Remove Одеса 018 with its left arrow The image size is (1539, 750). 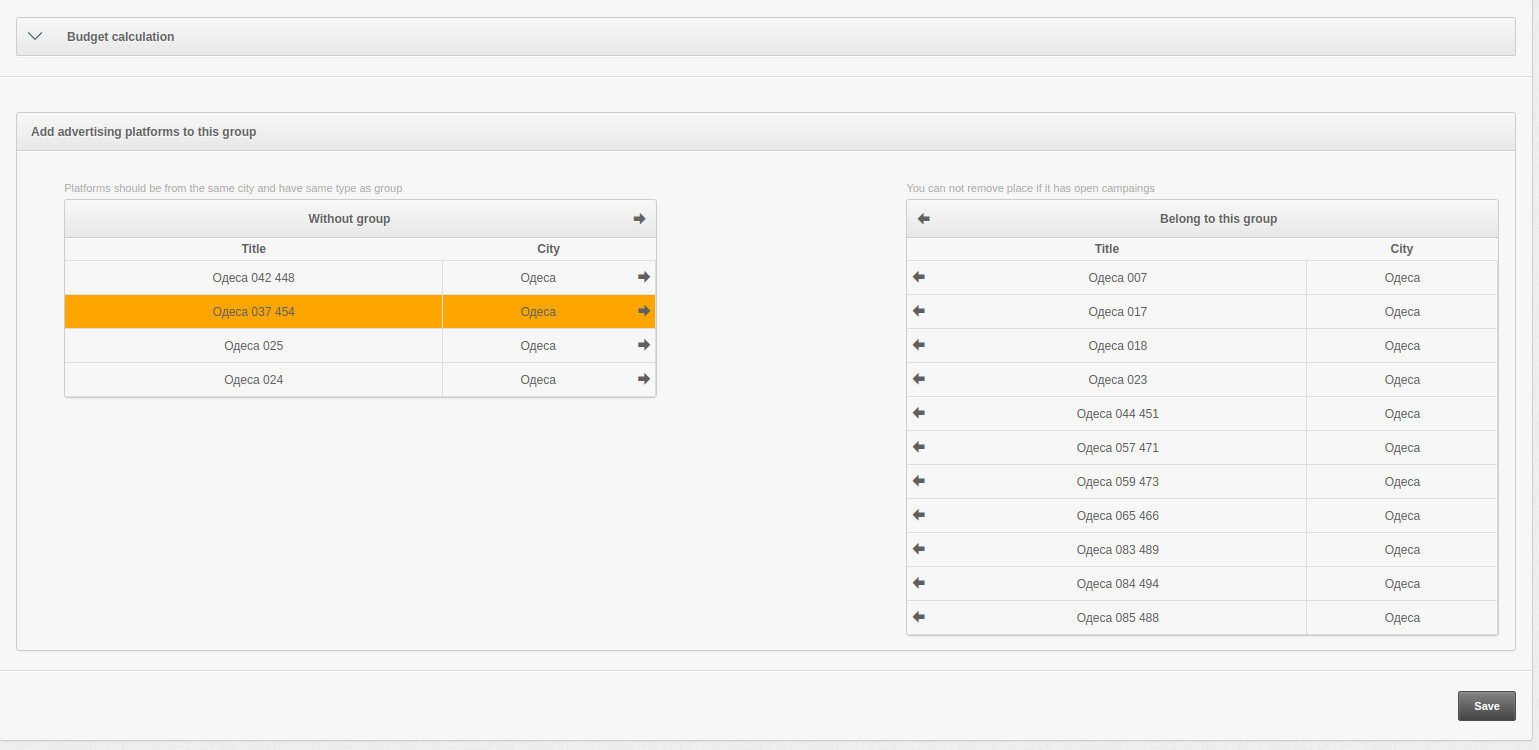pyautogui.click(x=919, y=345)
